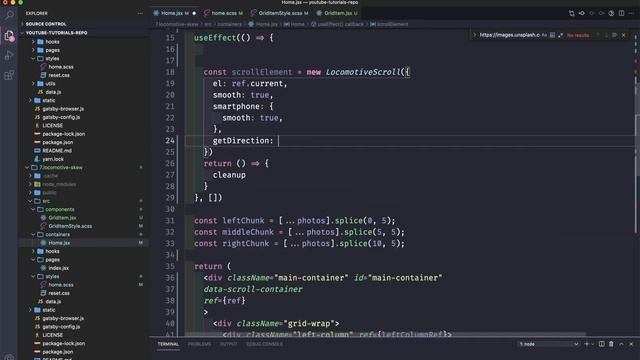Click scrollElement breadcrumb
This screenshot has height=360, width=640.
389,24
